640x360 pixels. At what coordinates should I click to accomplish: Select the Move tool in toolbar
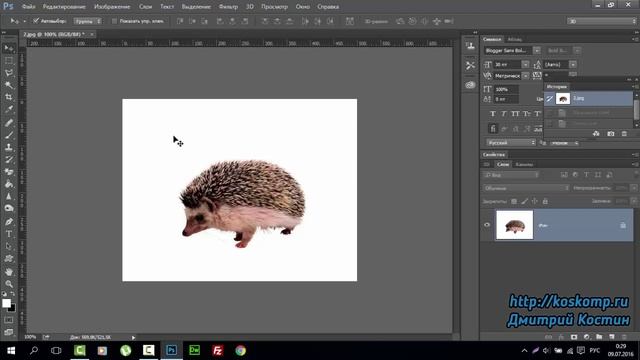[9, 48]
